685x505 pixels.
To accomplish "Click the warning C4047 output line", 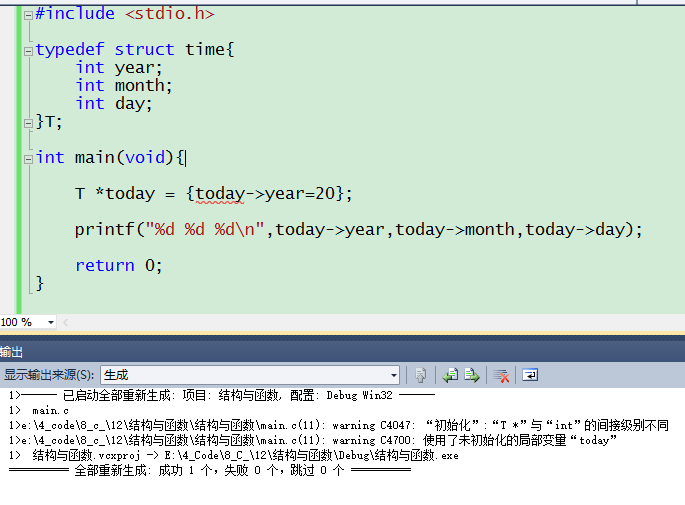I will [x=339, y=425].
